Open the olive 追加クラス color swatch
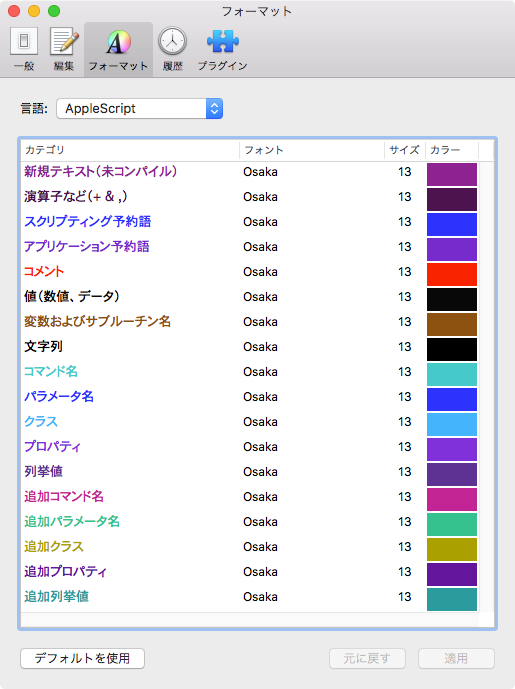Image resolution: width=515 pixels, height=689 pixels. (452, 549)
